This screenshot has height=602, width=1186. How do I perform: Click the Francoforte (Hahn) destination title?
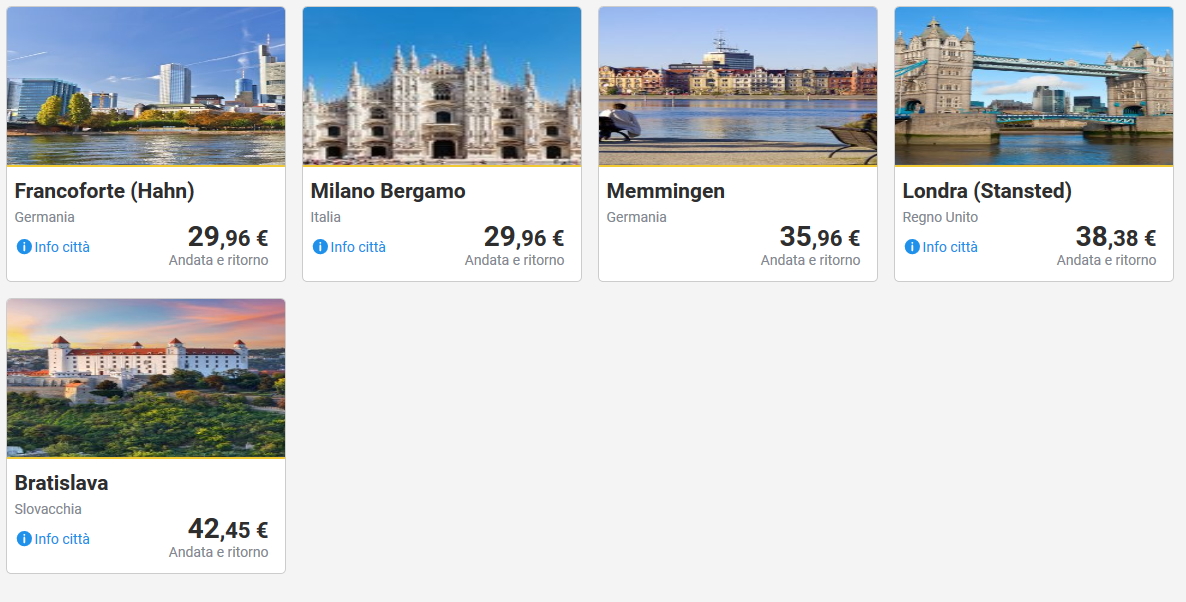[105, 191]
